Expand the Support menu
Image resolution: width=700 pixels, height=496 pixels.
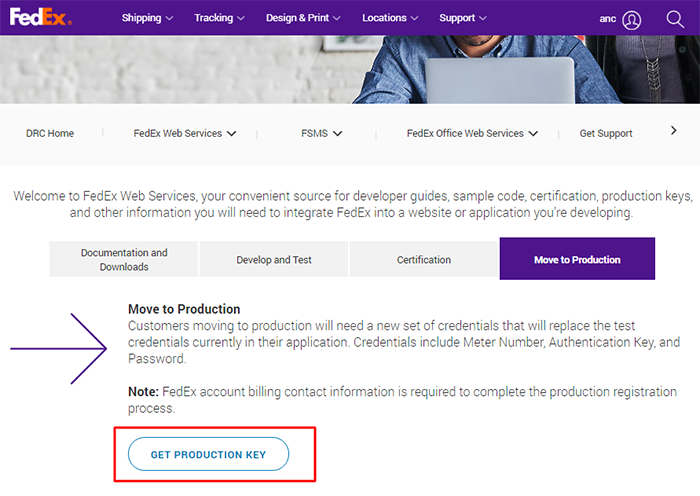(463, 18)
